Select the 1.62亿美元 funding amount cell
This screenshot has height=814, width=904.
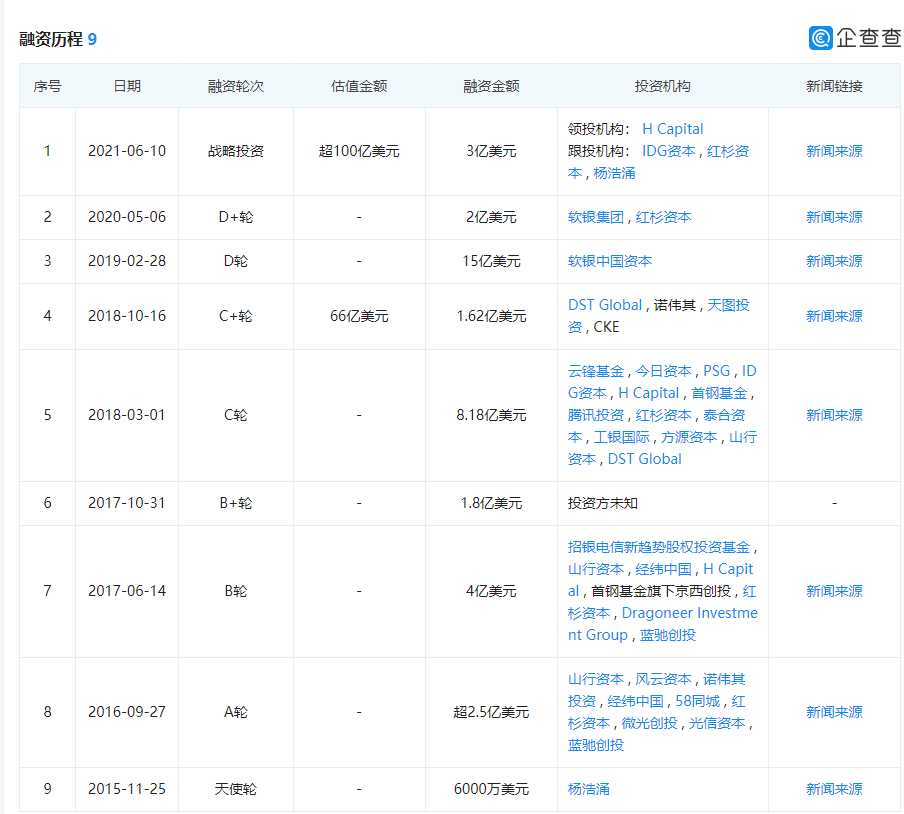pyautogui.click(x=491, y=316)
